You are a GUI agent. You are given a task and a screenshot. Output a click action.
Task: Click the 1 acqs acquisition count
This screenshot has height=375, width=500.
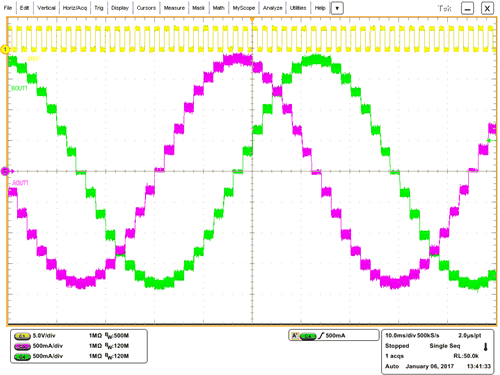[x=394, y=356]
